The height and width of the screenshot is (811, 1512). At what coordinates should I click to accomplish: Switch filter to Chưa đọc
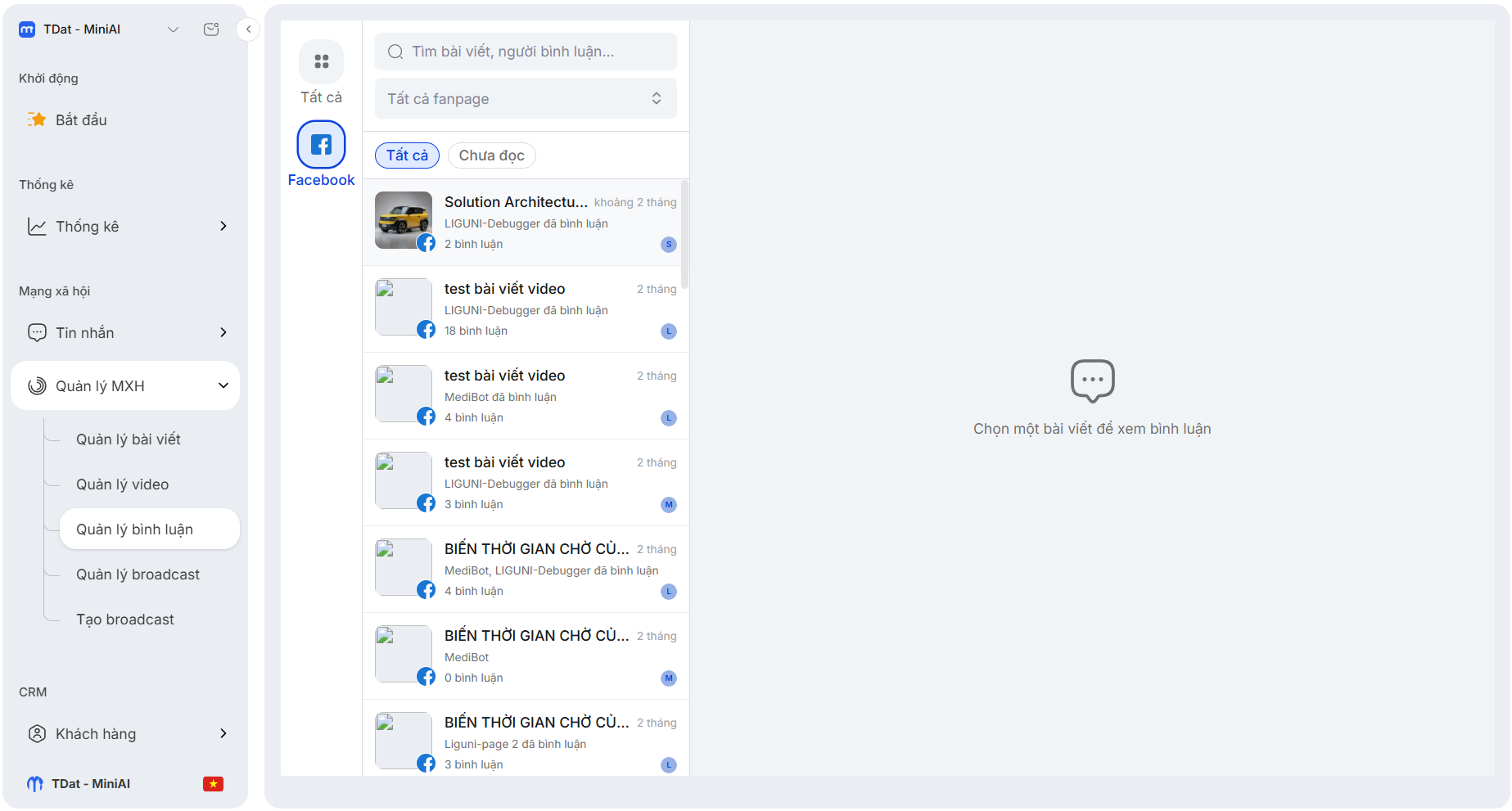pyautogui.click(x=491, y=155)
